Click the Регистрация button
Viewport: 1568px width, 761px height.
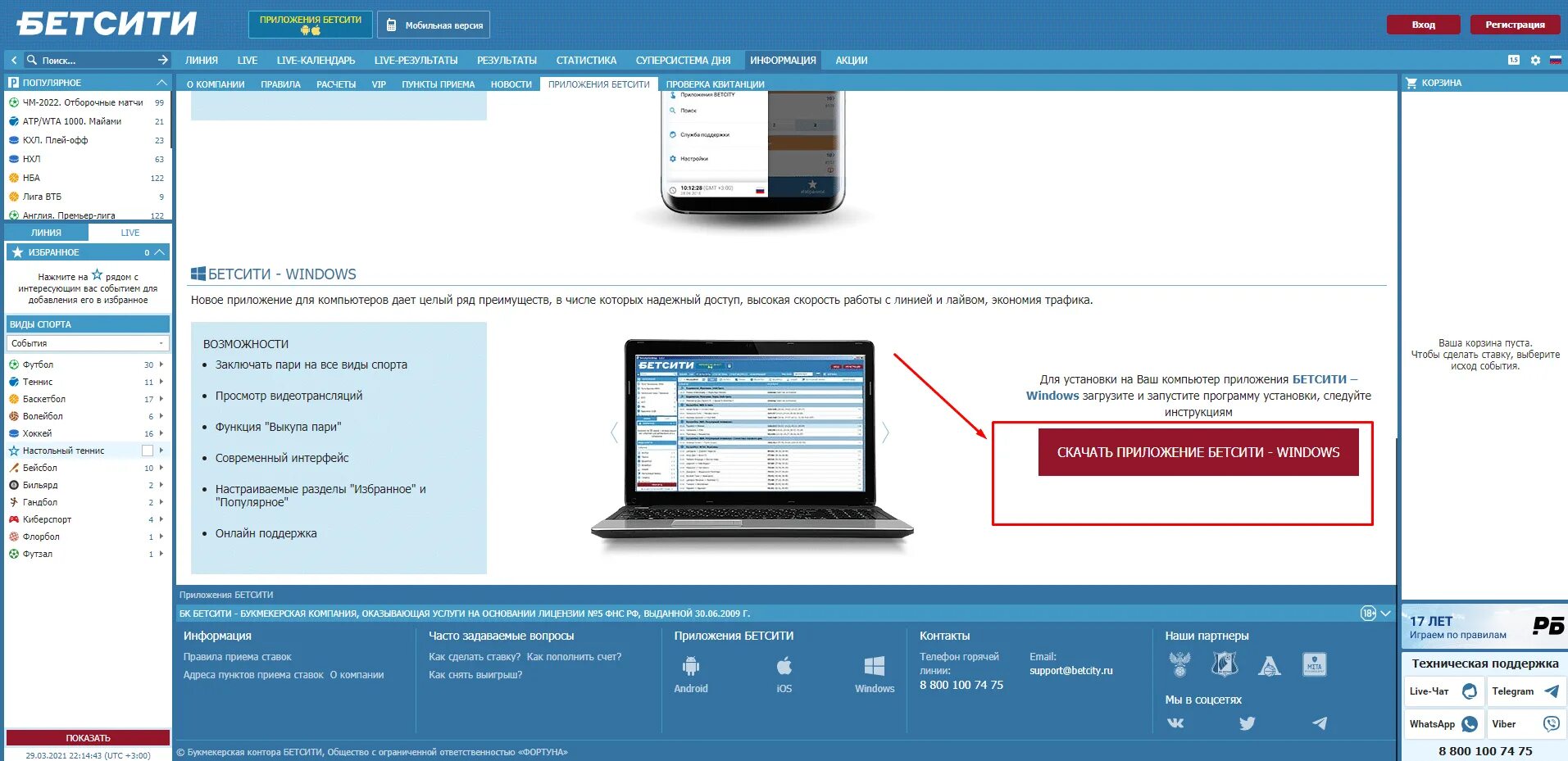coord(1516,25)
